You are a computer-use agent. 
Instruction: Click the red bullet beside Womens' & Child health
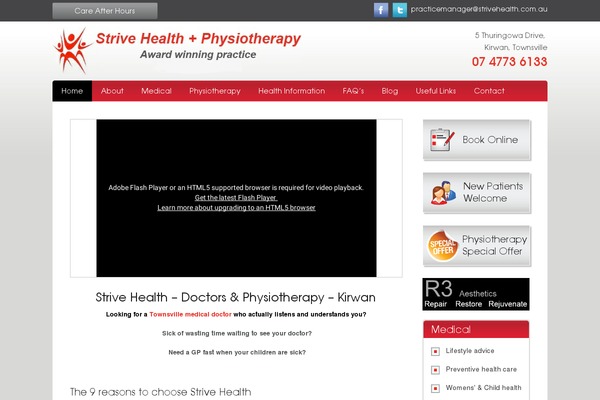point(435,388)
